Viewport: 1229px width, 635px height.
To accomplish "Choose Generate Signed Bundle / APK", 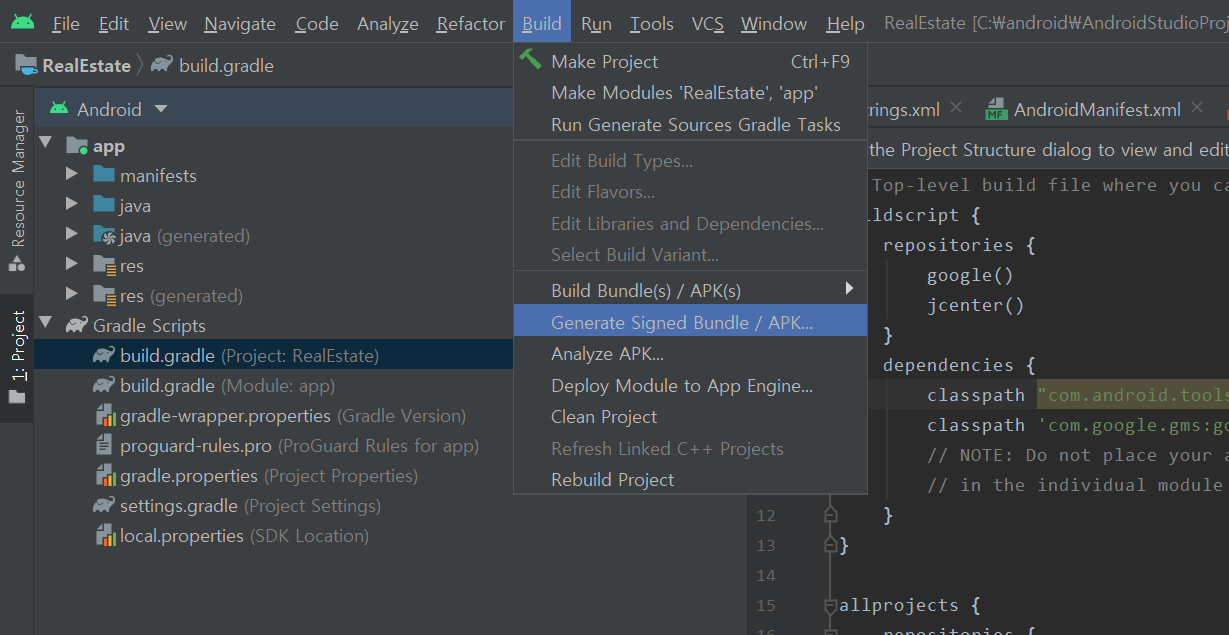I will coord(681,322).
